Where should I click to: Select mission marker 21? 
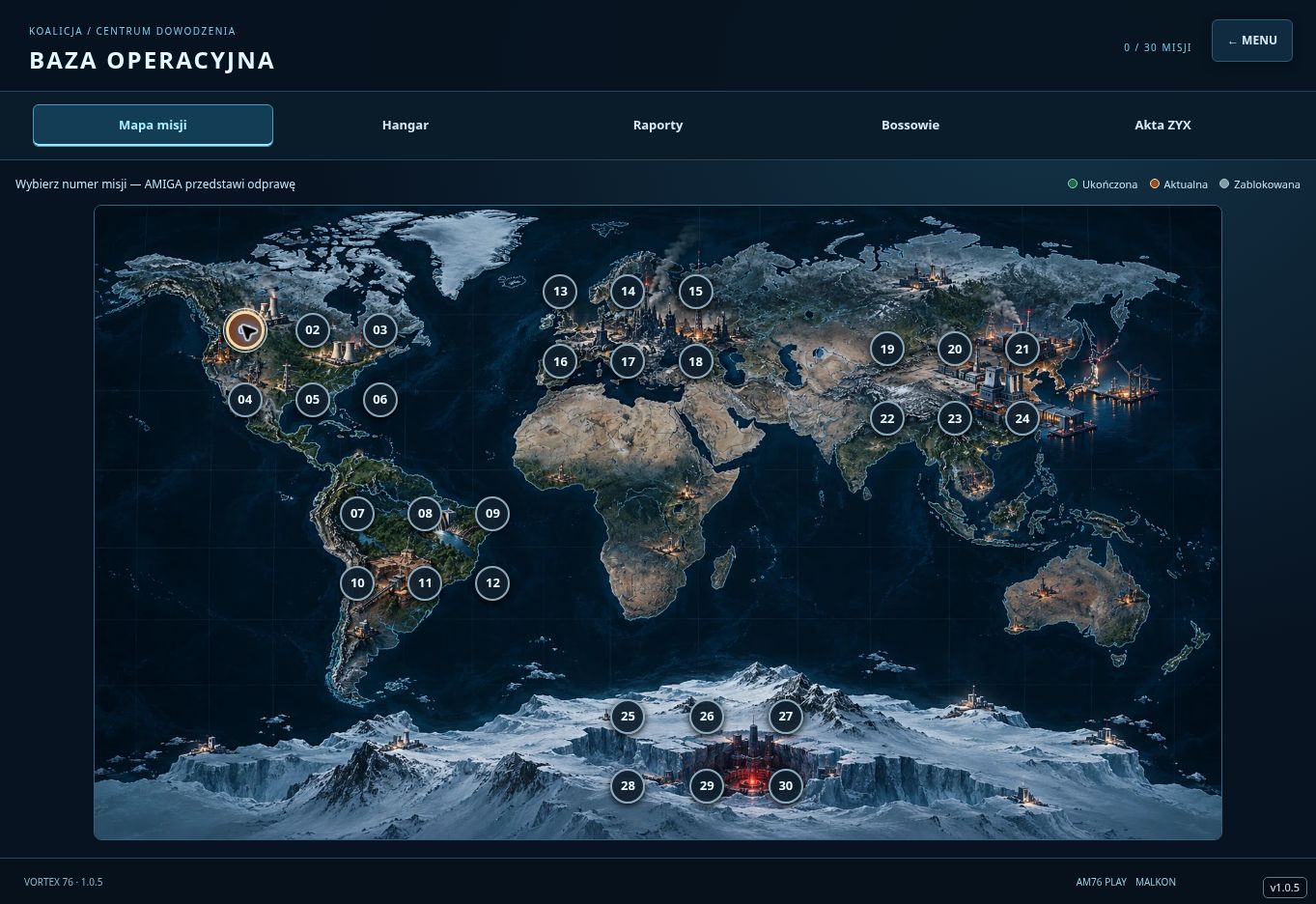coord(1022,350)
